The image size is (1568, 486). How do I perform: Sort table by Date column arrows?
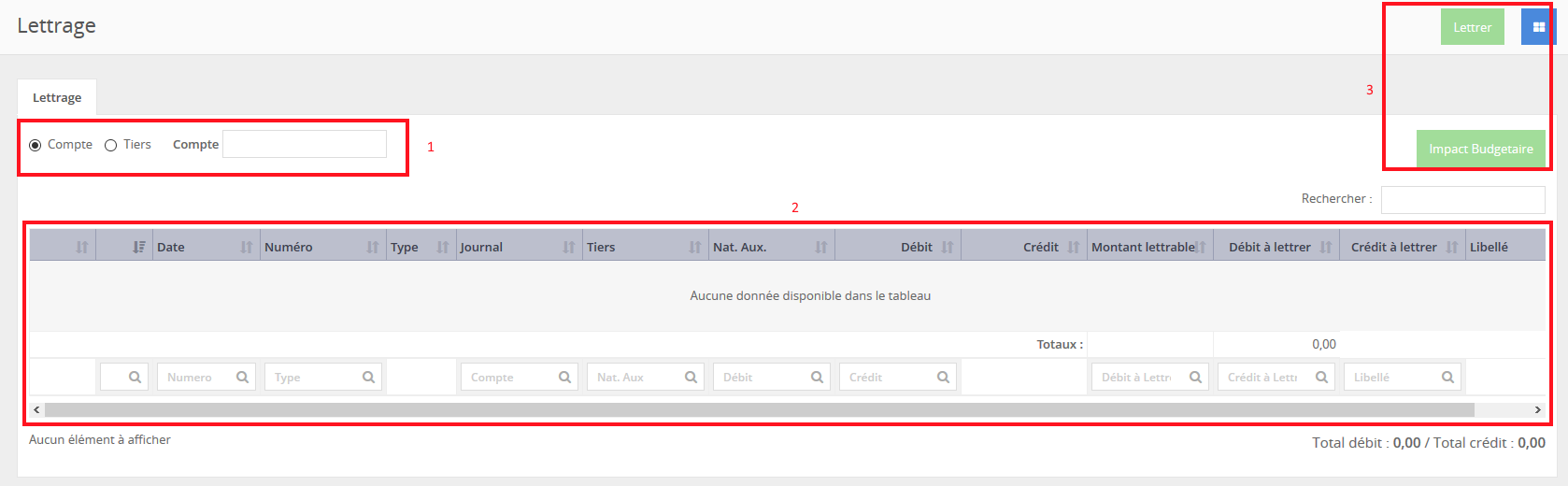point(247,248)
